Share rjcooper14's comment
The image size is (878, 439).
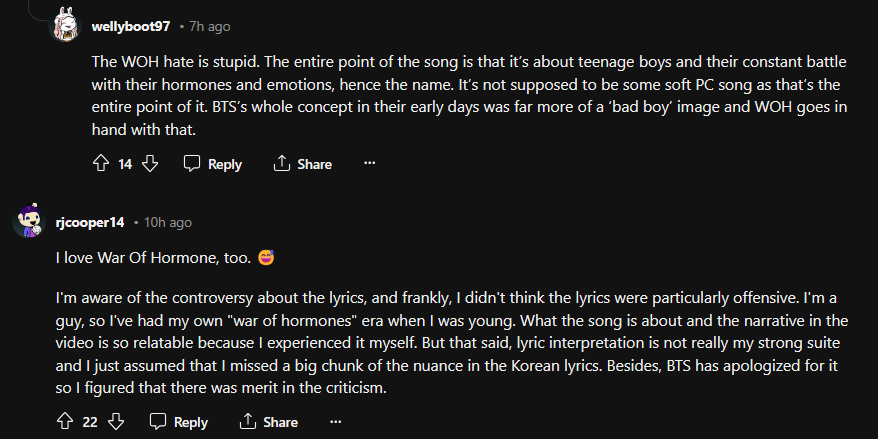(268, 422)
